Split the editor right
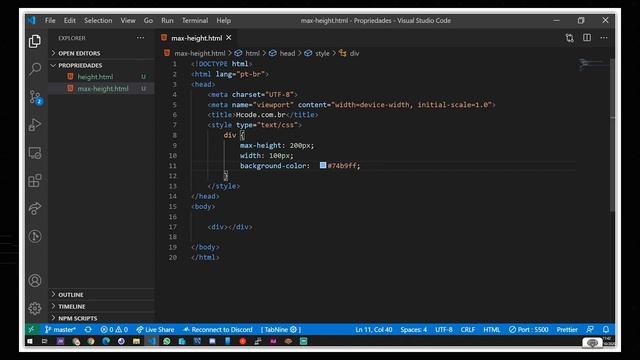The height and width of the screenshot is (360, 640). (x=587, y=38)
